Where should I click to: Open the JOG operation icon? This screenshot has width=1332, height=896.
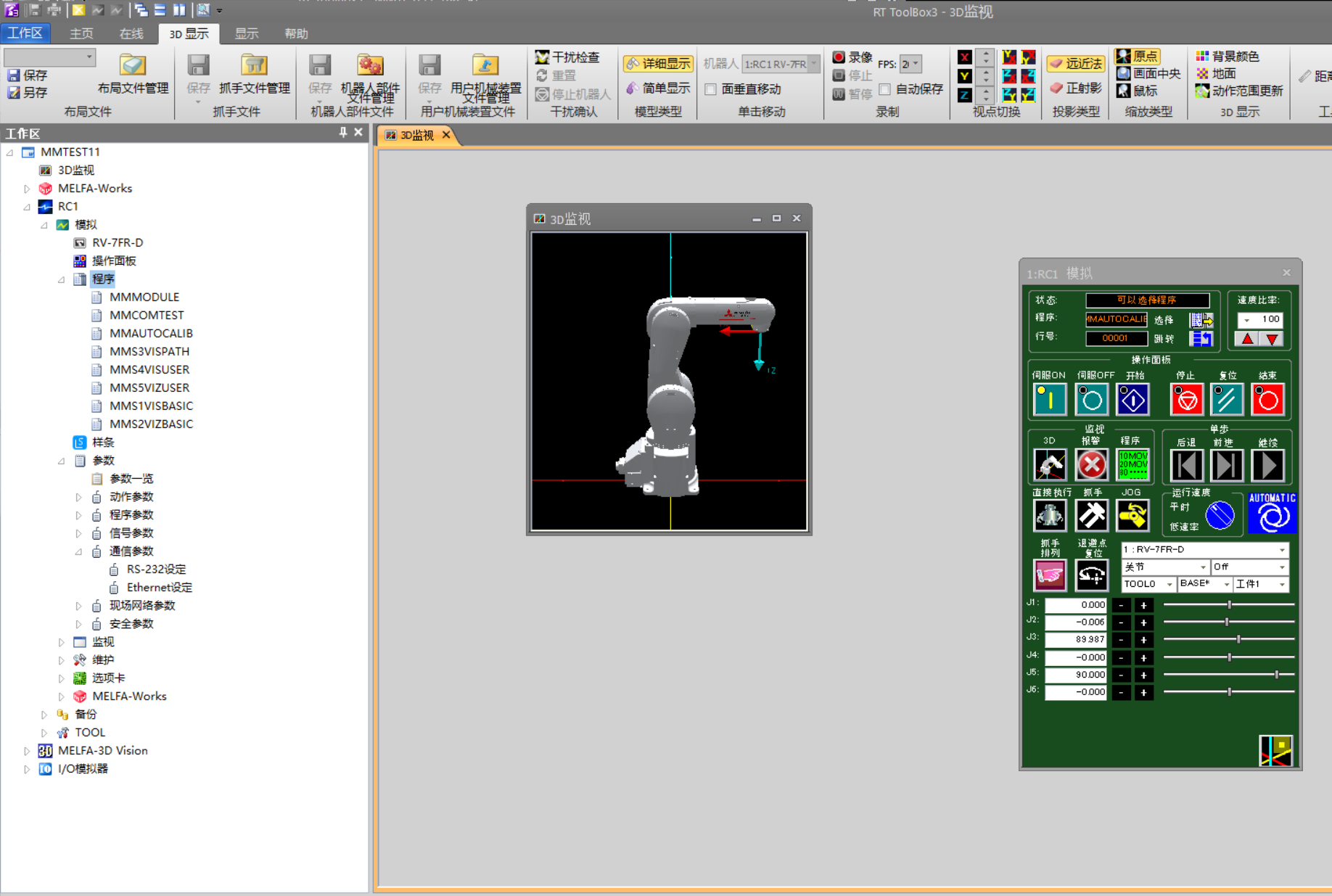[x=1132, y=515]
